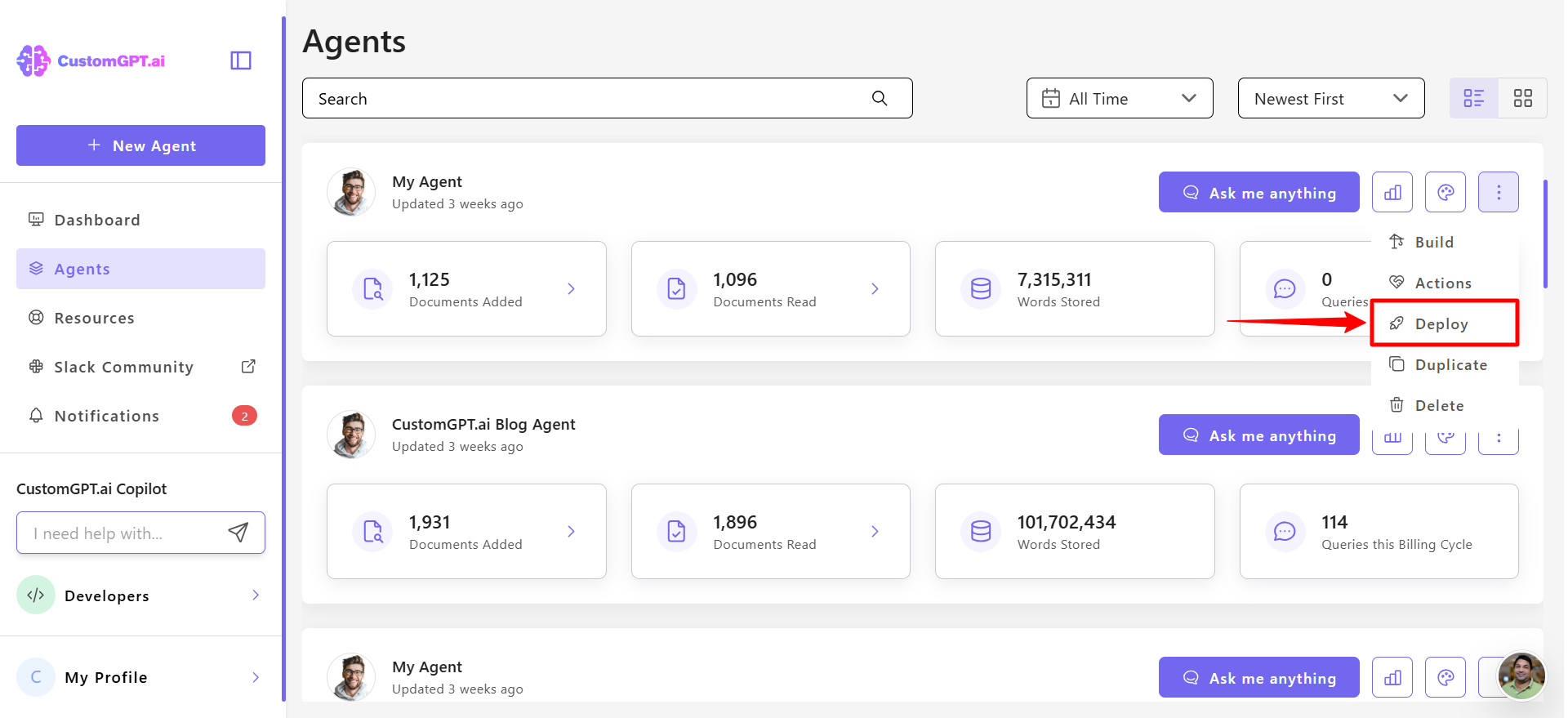Click CustomGPT.ai Blog Agent avatar

351,435
